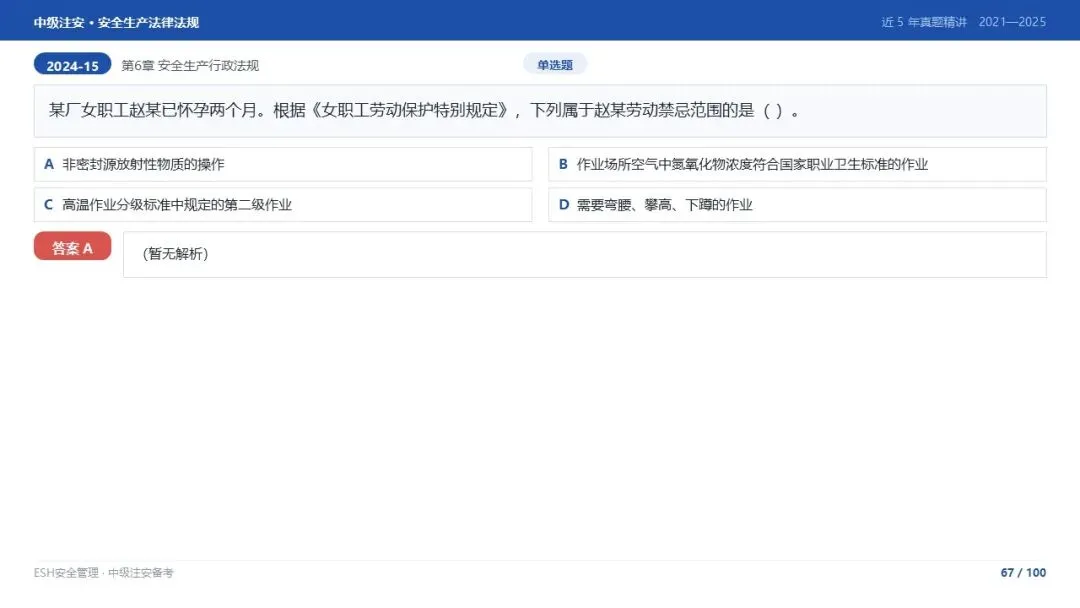This screenshot has width=1080, height=608.
Task: Click the footer text ESH安全管理·中级注安备考
Action: pos(104,573)
